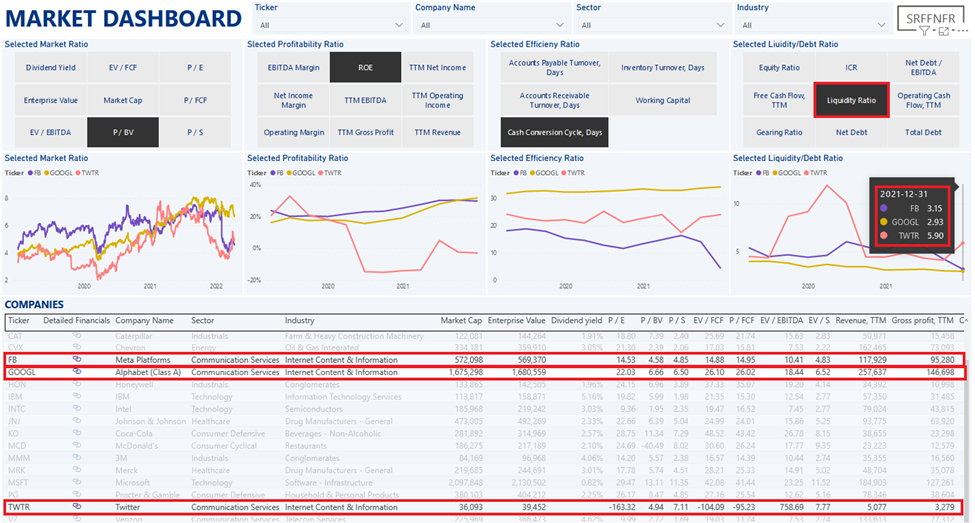
Task: Click the Coca-Cola detailed financials link icon
Action: pos(77,433)
